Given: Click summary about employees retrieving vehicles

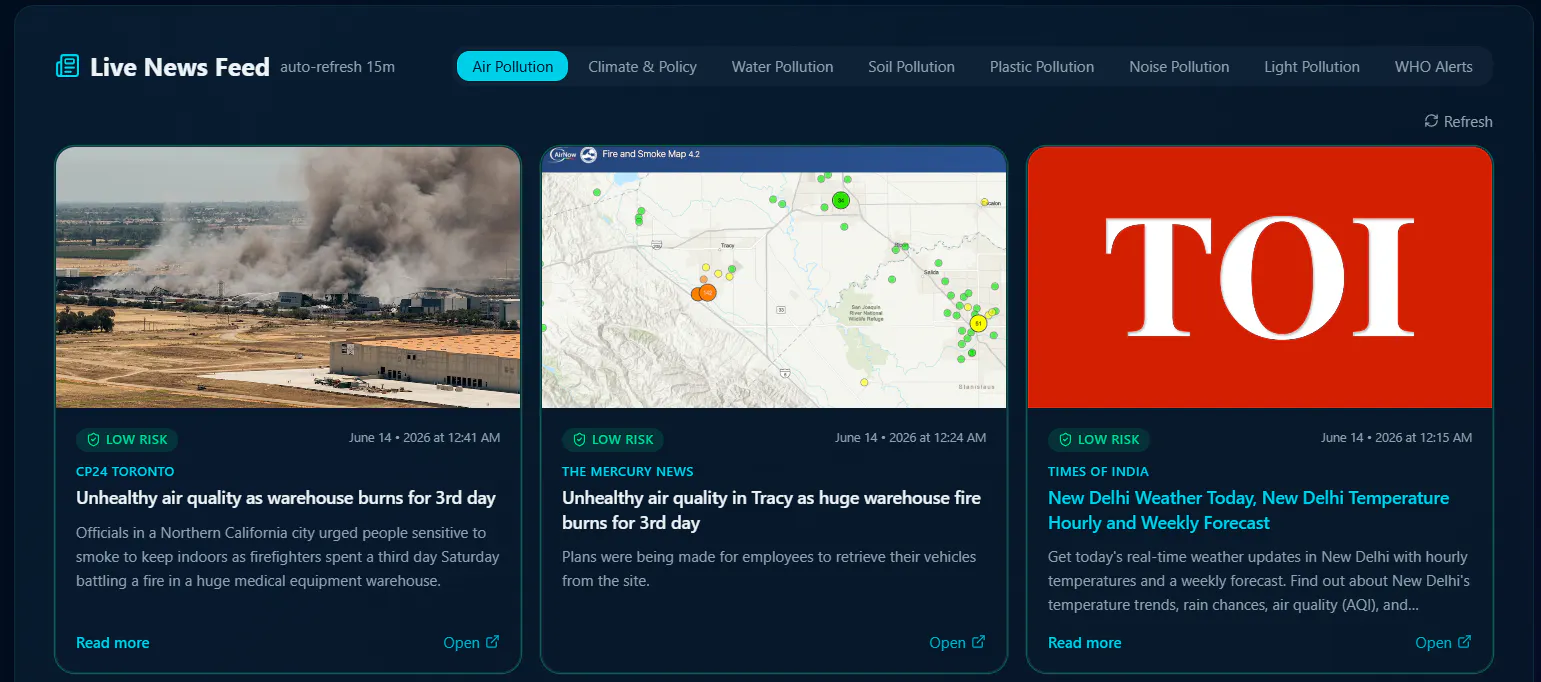Looking at the screenshot, I should coord(769,568).
